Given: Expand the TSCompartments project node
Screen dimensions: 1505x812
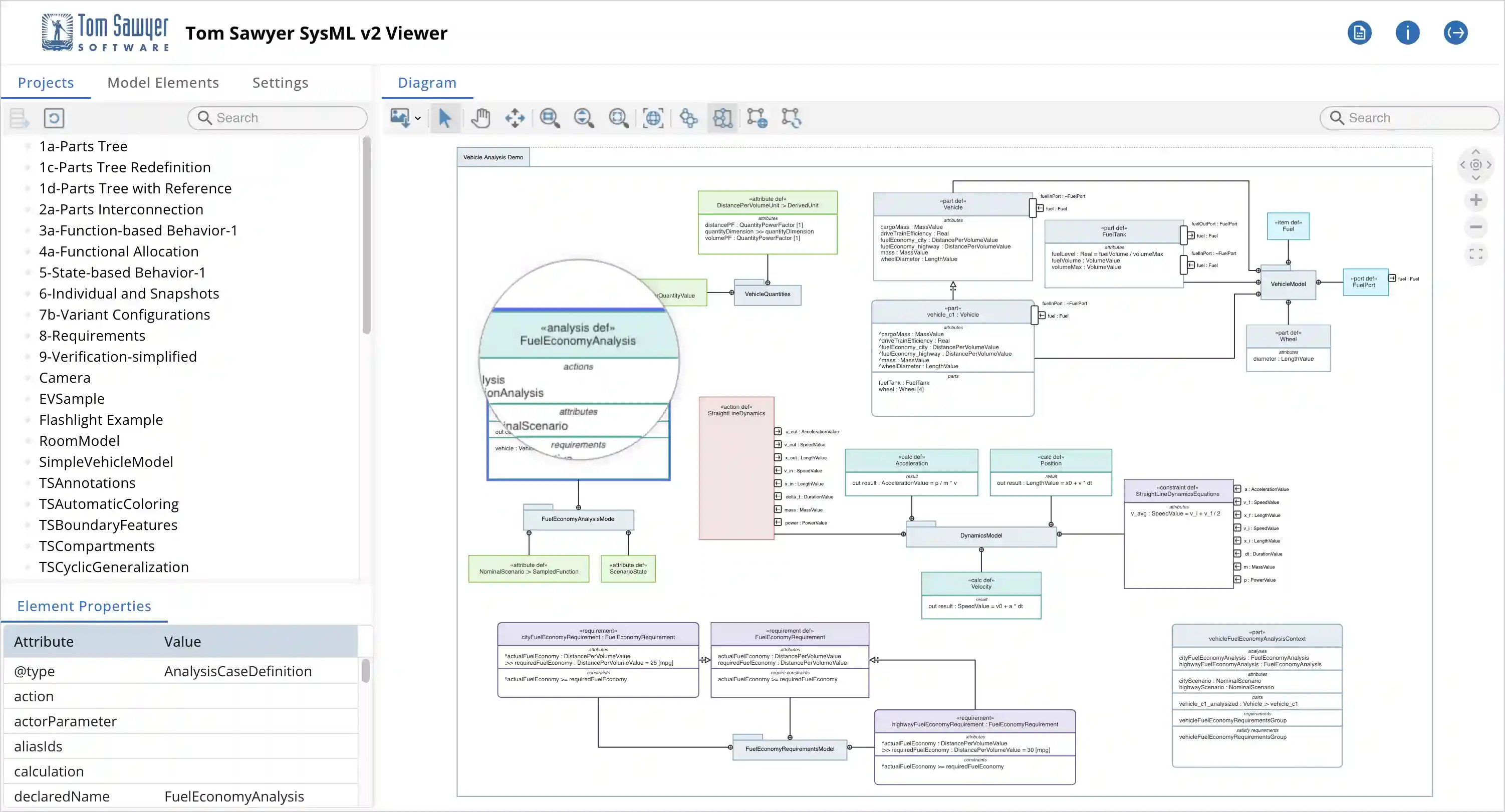Looking at the screenshot, I should point(28,546).
